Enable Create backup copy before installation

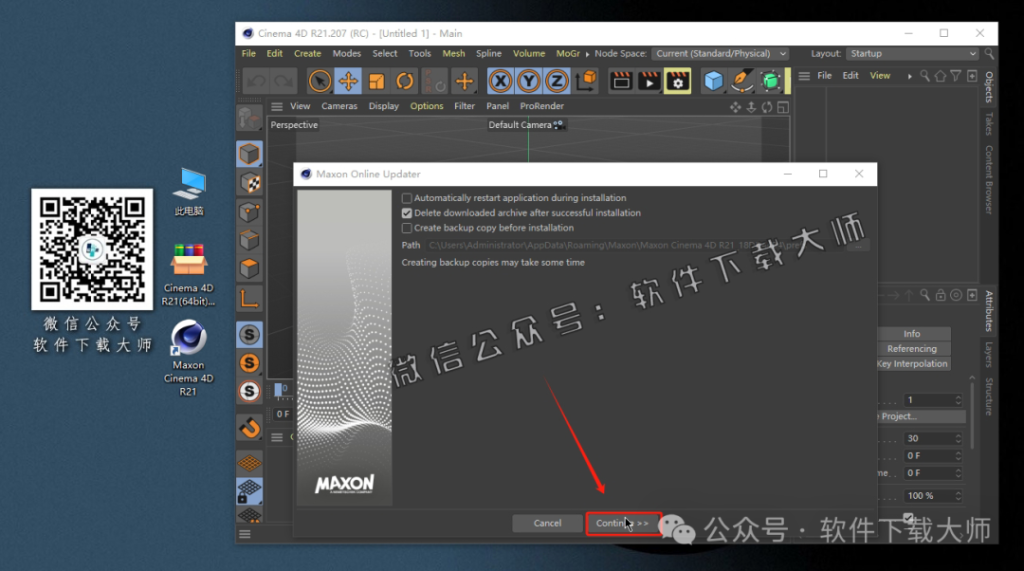(407, 228)
